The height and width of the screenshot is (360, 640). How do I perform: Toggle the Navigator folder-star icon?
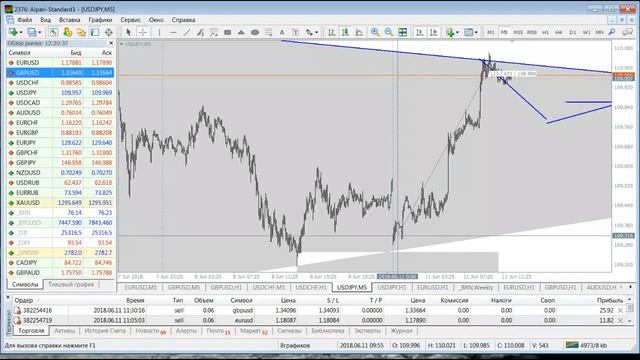pyautogui.click(x=81, y=32)
